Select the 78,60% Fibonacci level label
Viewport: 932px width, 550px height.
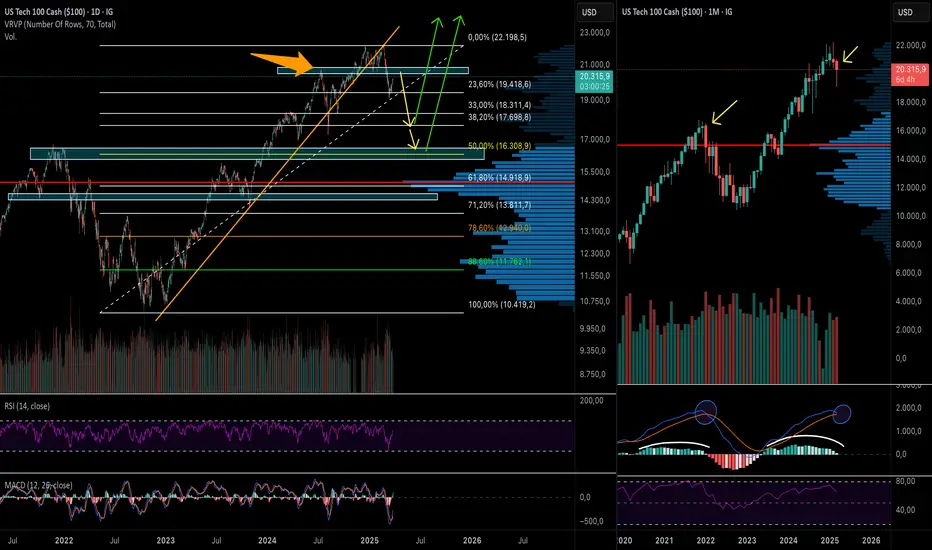tap(499, 228)
